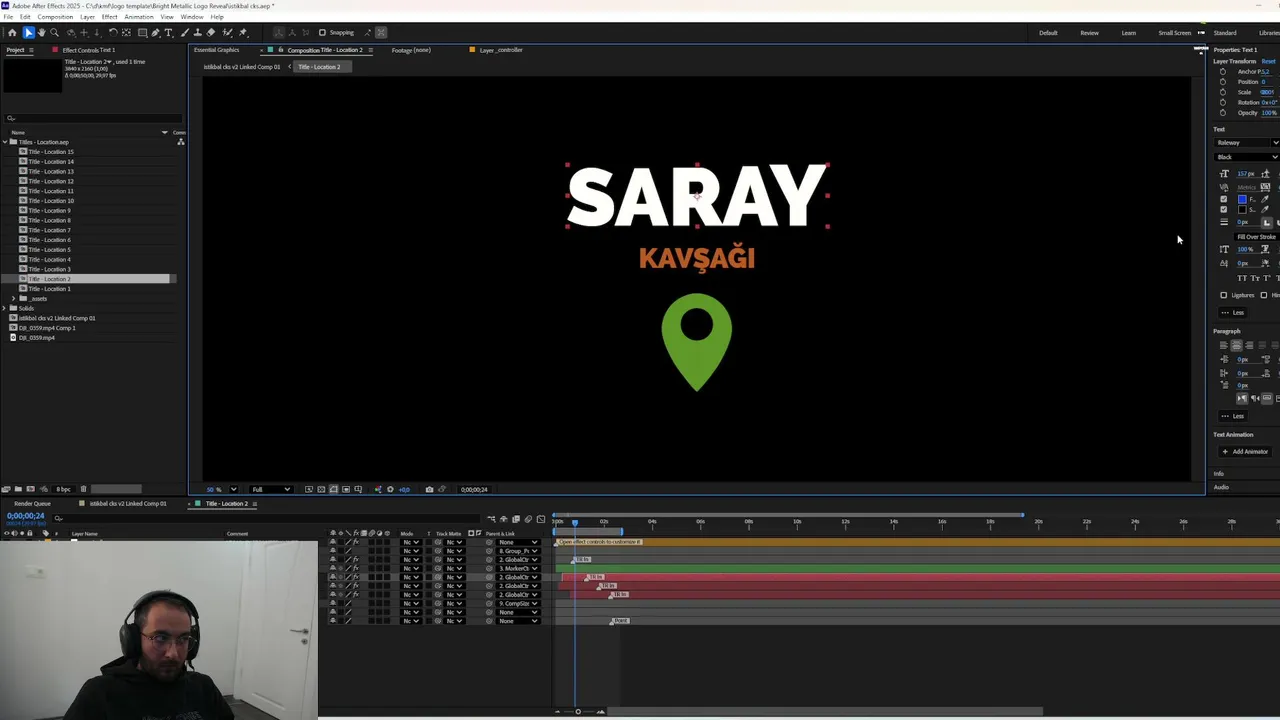Switch to the Render Queue tab

pos(32,503)
